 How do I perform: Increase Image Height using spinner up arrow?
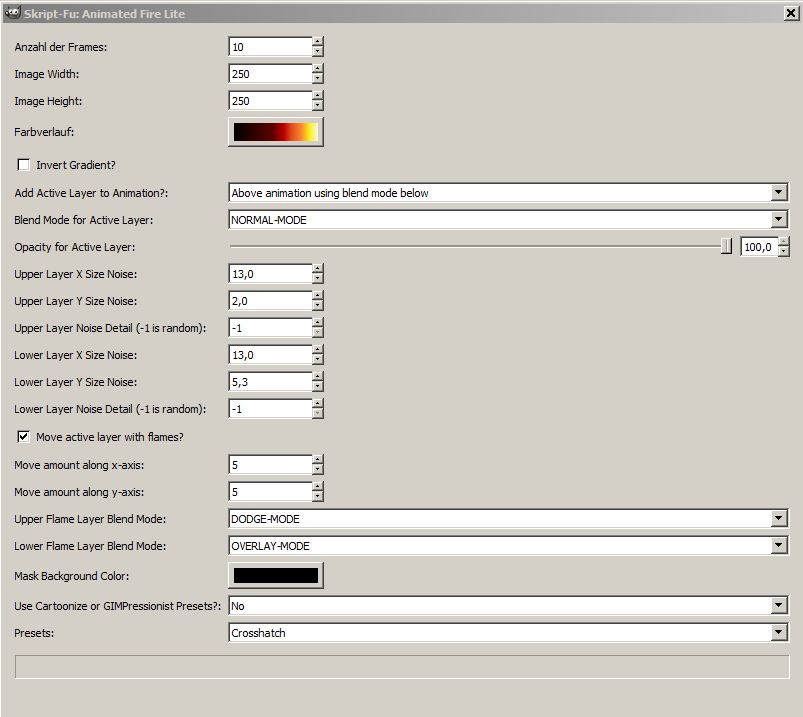318,96
